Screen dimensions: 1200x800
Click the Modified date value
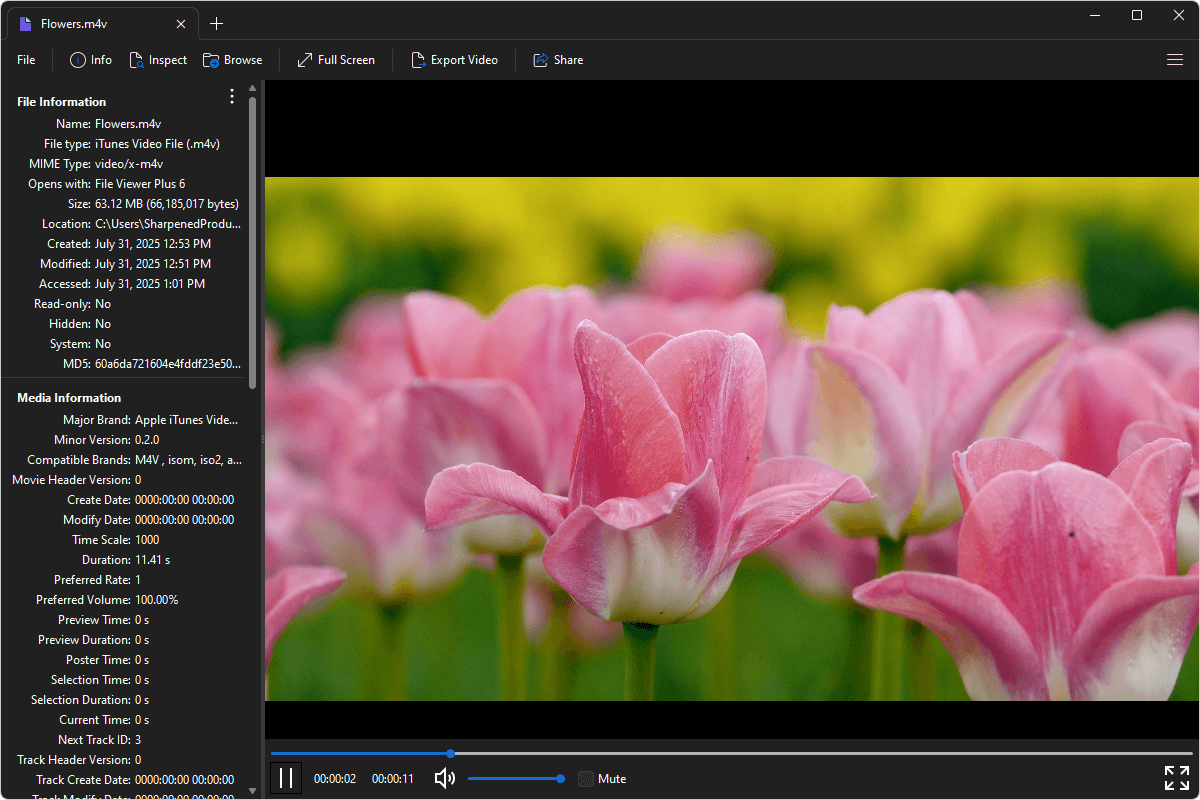click(153, 264)
